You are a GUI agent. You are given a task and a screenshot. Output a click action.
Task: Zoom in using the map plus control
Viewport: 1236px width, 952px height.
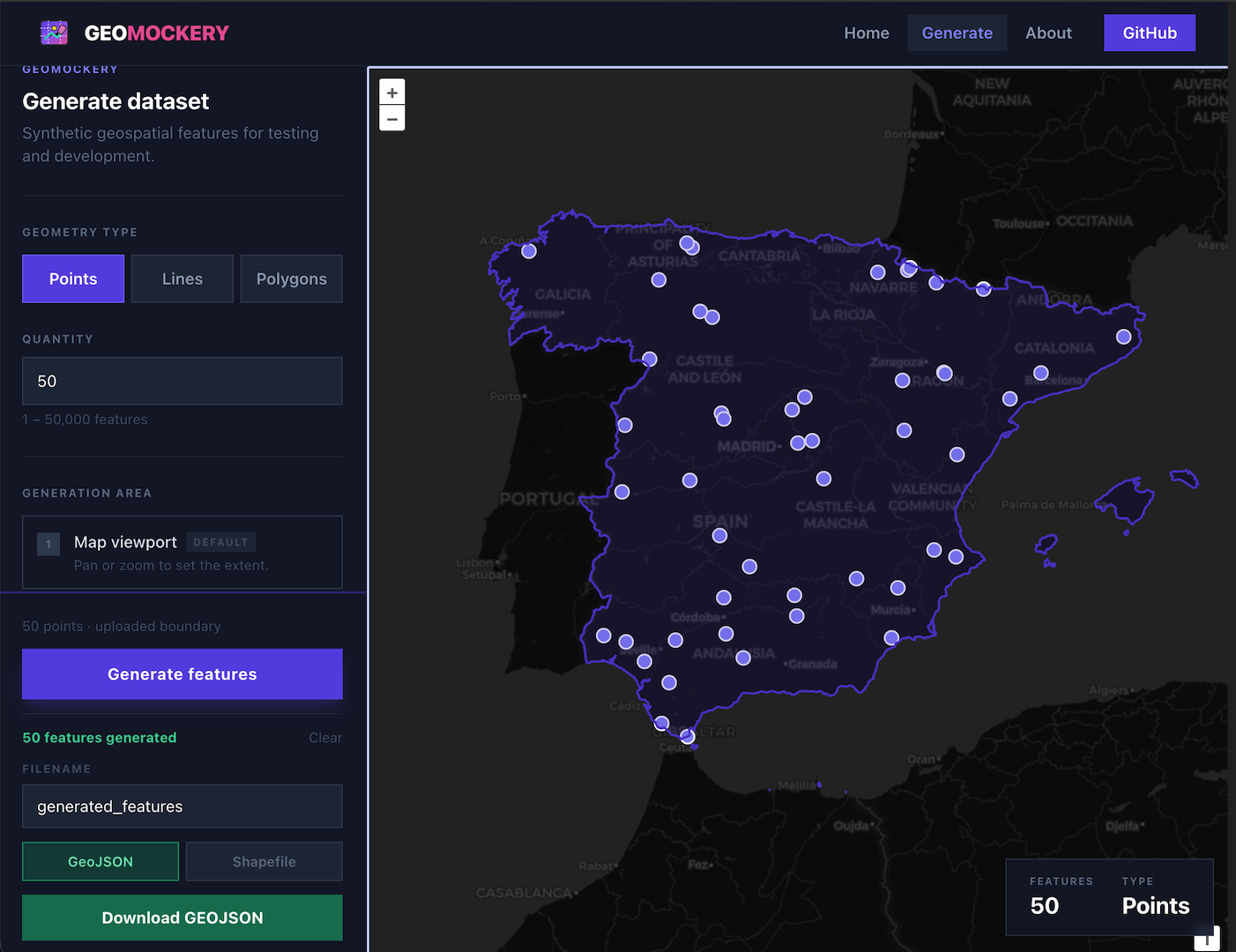[391, 91]
